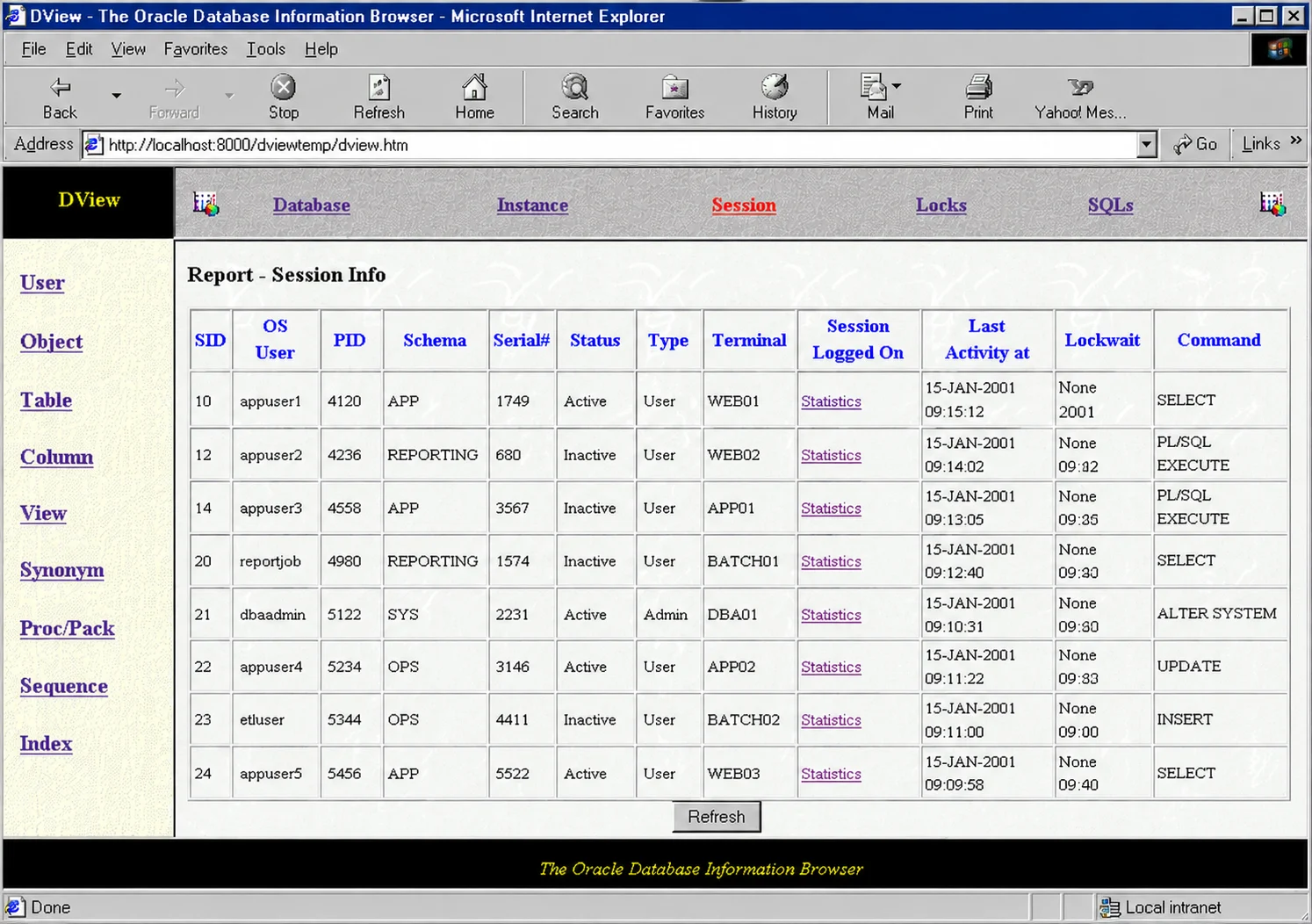
Task: Open Yahoo! Messenger toolbar icon
Action: pos(1080,97)
